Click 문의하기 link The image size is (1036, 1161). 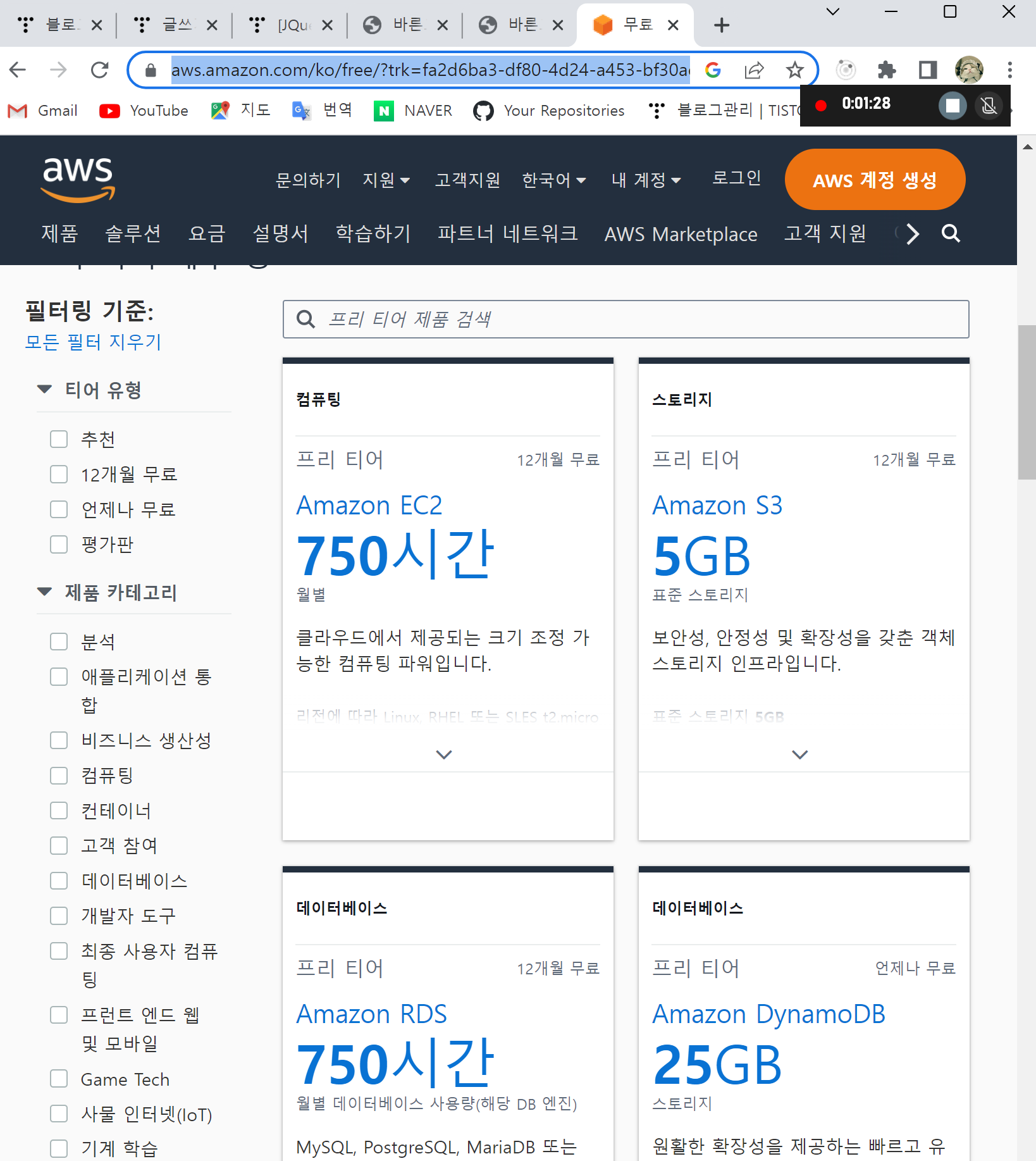(308, 180)
